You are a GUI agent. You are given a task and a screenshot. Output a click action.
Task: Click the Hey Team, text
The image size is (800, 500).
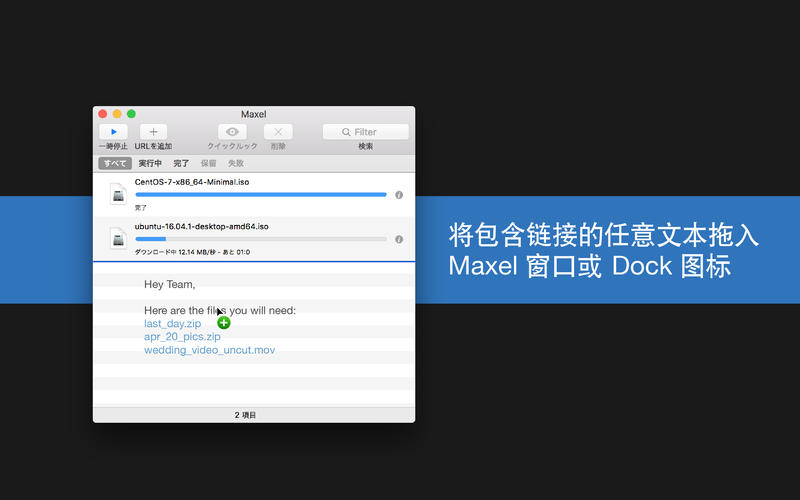(x=170, y=284)
